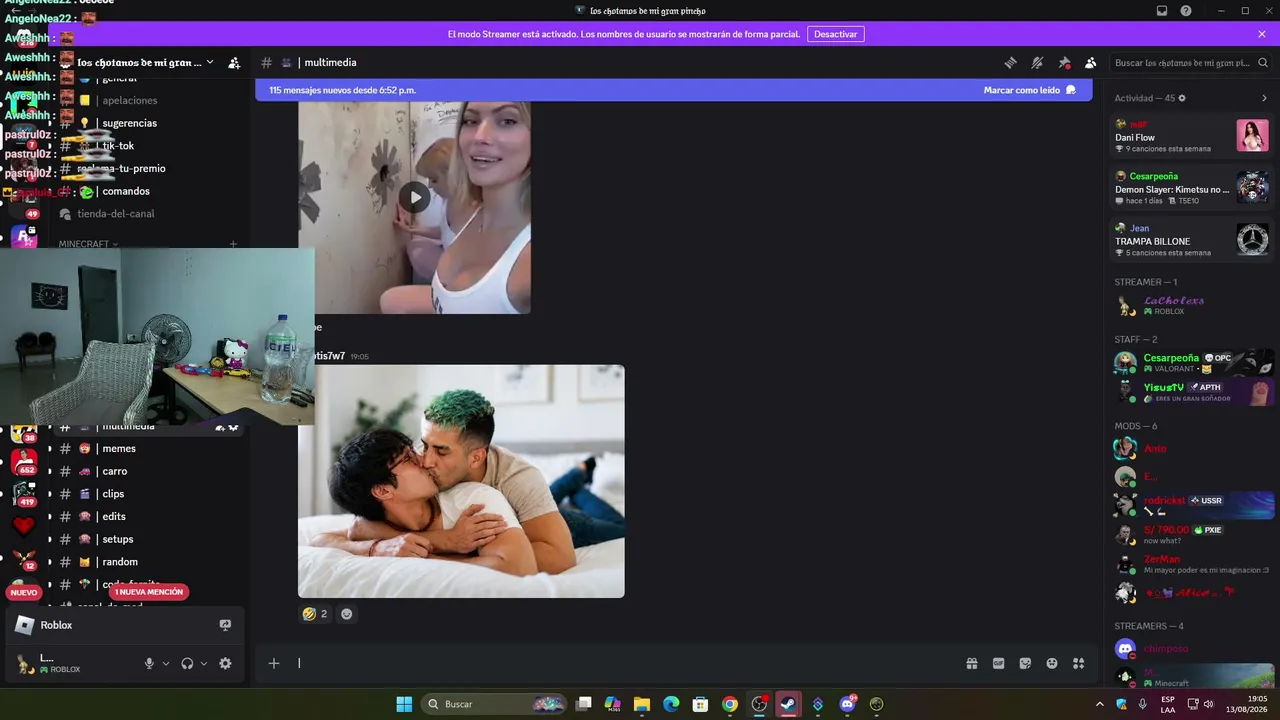Screen dimensions: 1280x720
Task: Open the Discord help icon
Action: 1186,11
